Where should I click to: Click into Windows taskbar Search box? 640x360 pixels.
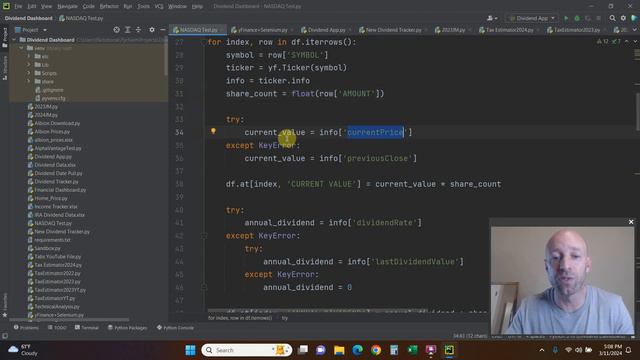tap(247, 350)
